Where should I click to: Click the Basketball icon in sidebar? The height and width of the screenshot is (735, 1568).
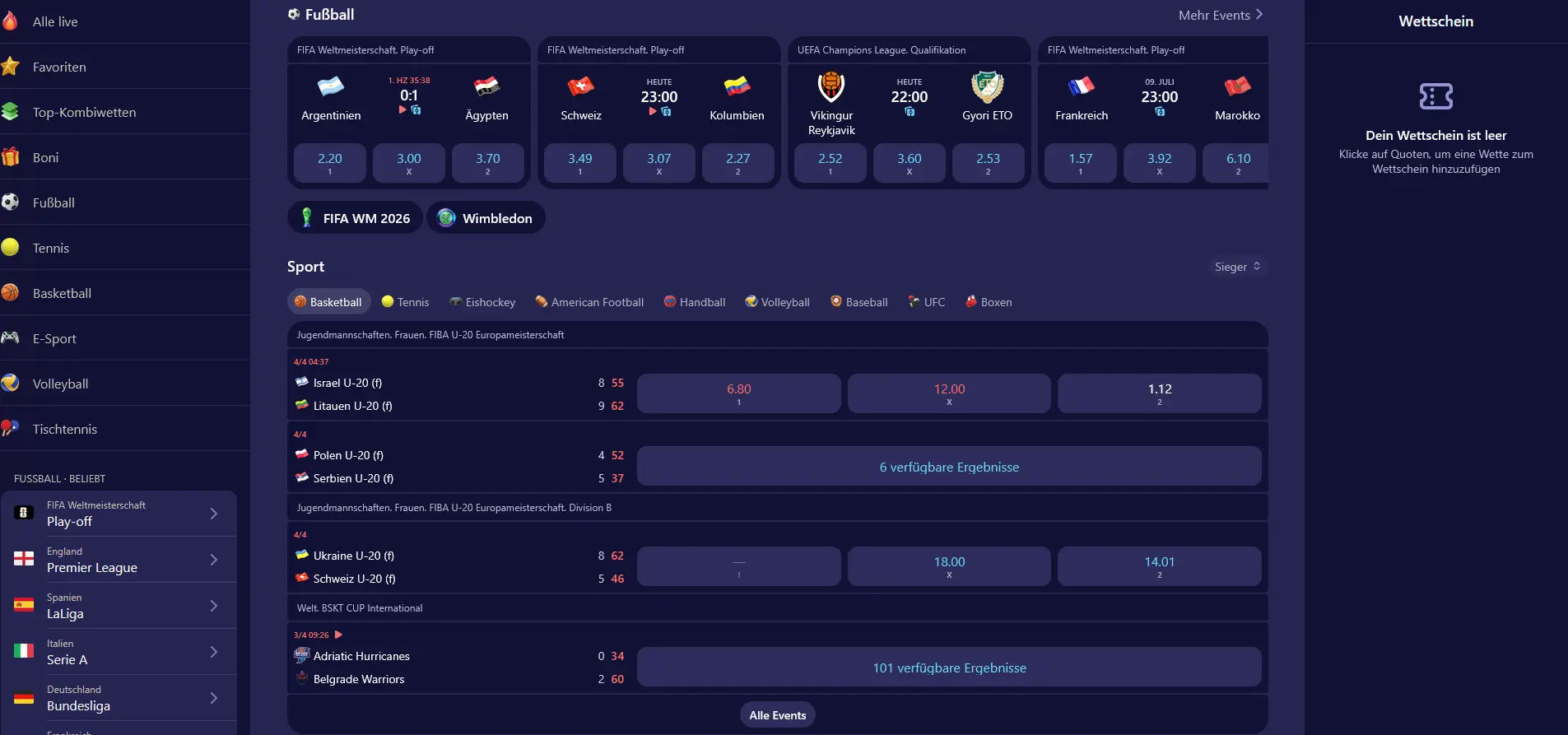10,293
